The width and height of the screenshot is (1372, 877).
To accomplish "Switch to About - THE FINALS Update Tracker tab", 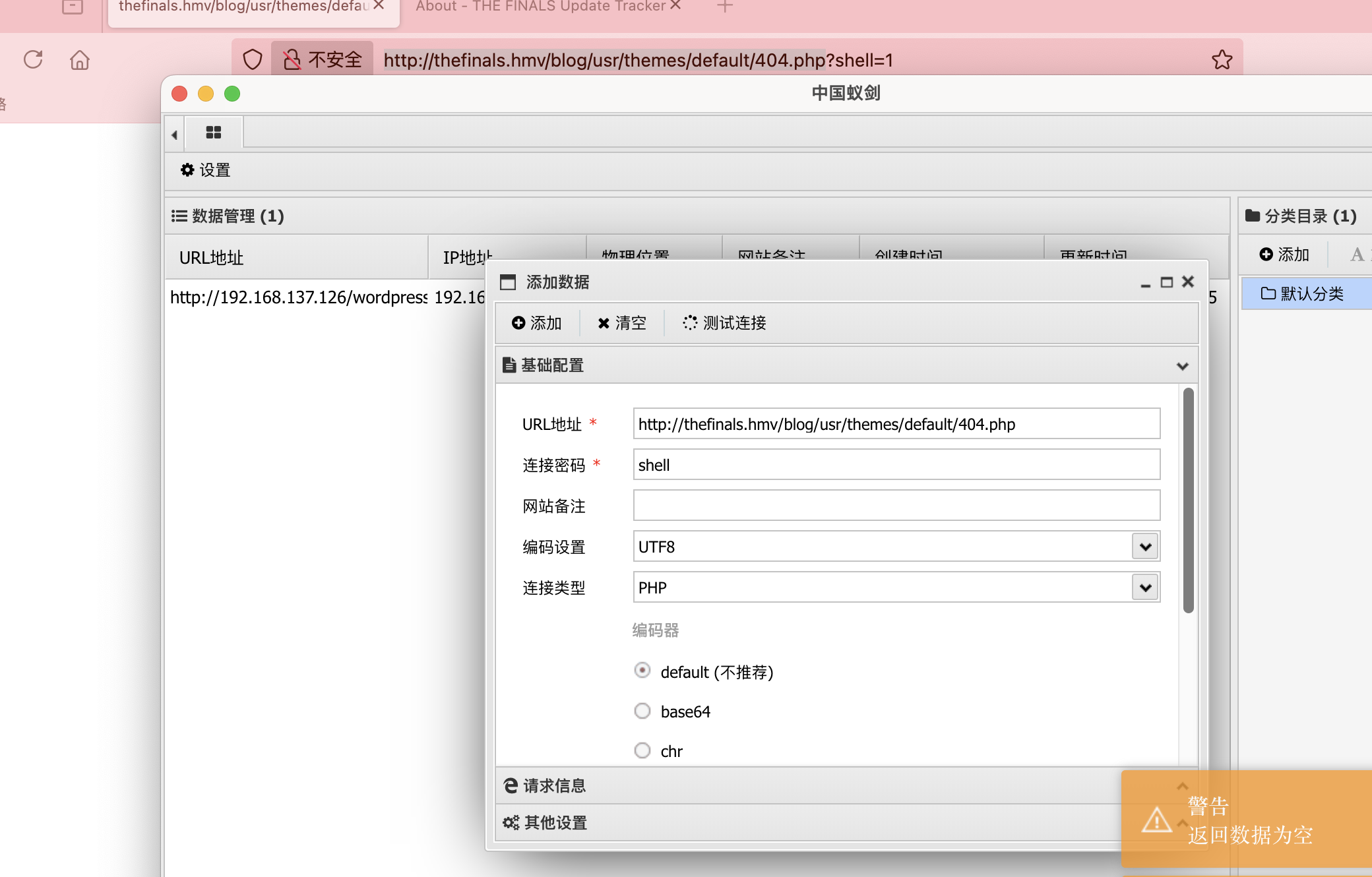I will click(540, 6).
